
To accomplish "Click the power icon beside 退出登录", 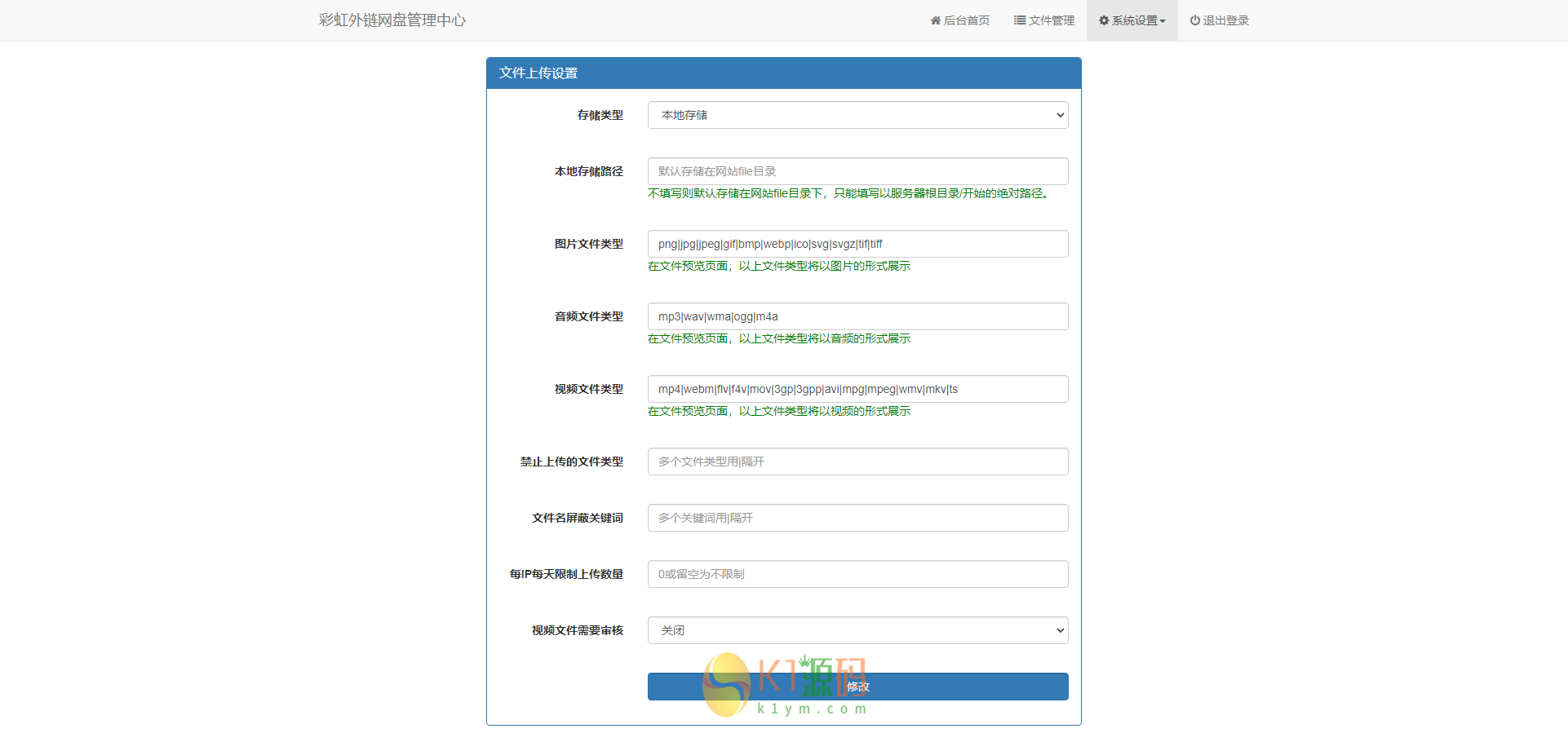I will (1194, 20).
